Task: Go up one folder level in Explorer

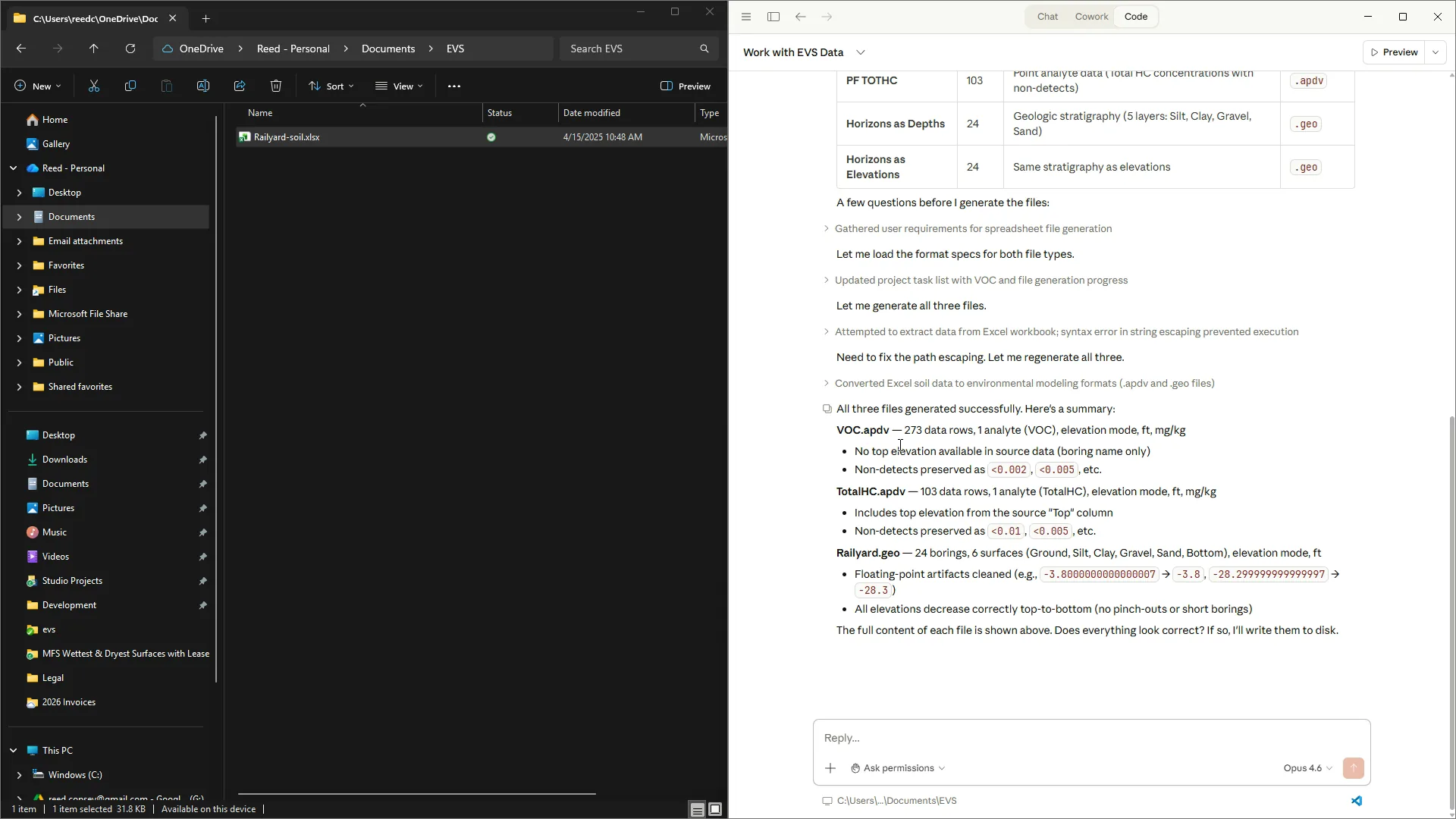Action: click(x=94, y=49)
